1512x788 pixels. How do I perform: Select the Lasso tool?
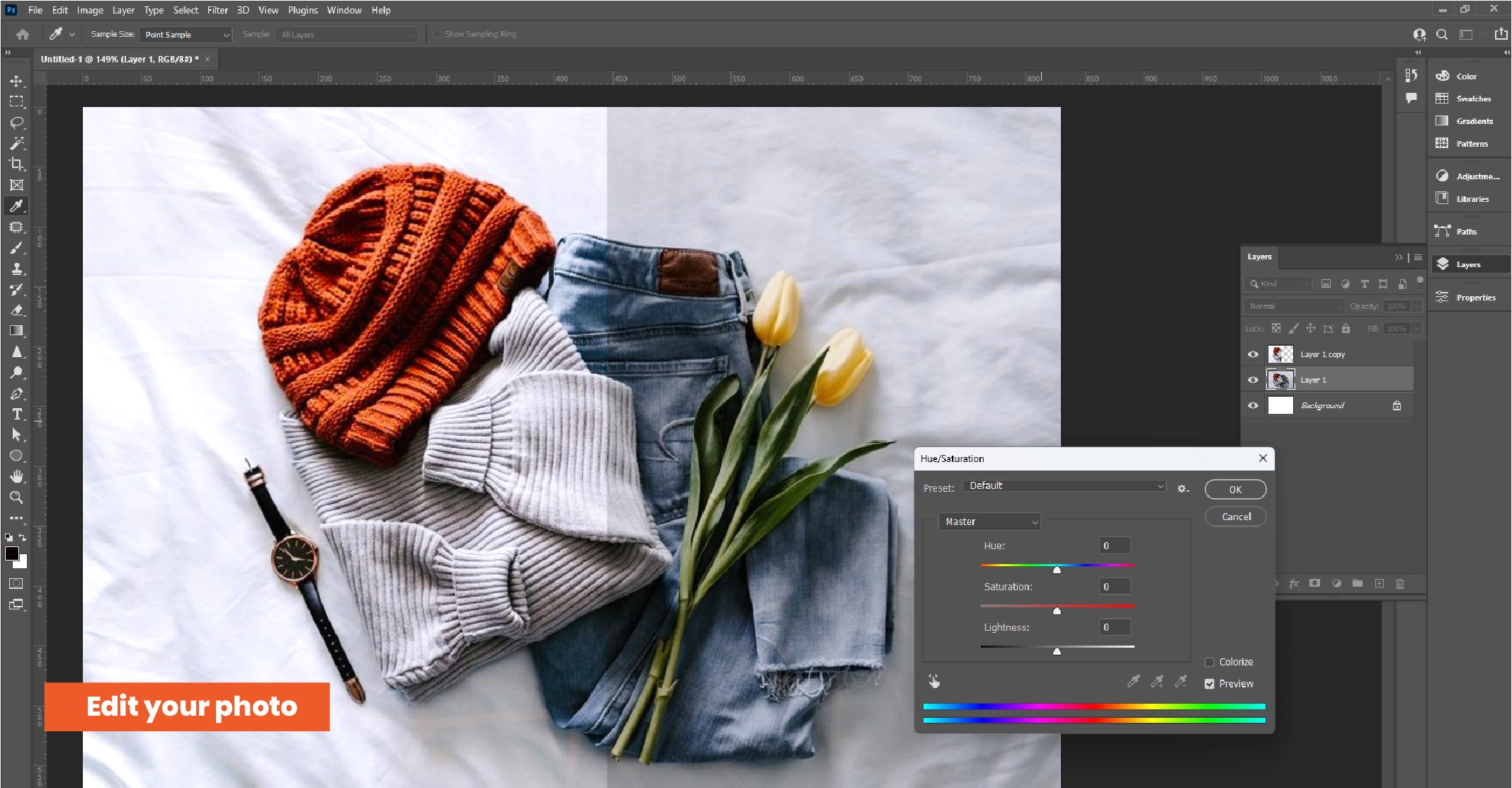16,123
